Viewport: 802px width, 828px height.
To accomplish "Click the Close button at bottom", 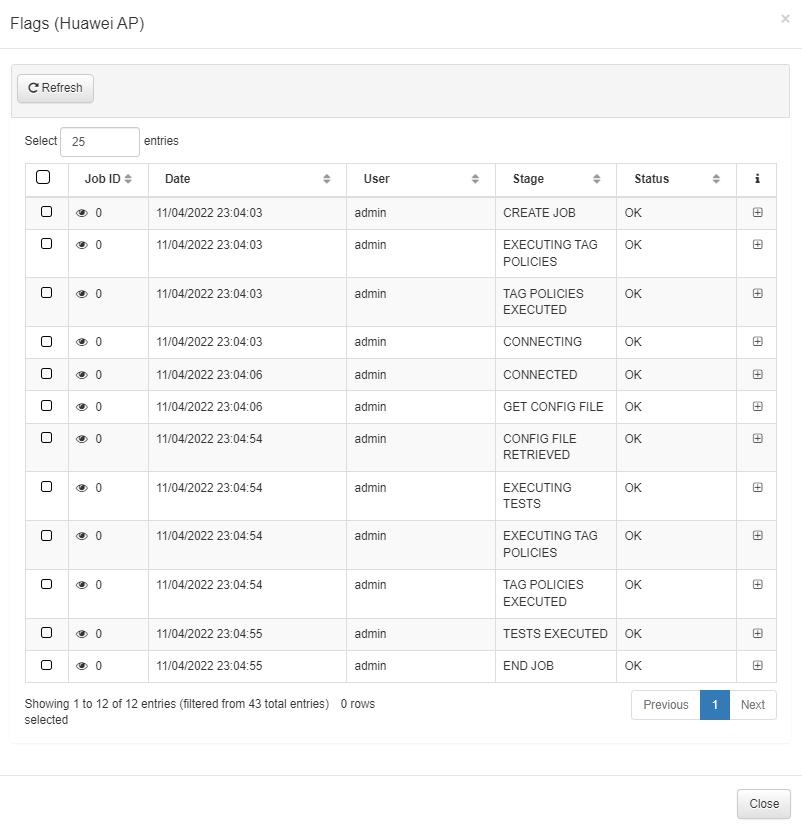I will point(764,804).
